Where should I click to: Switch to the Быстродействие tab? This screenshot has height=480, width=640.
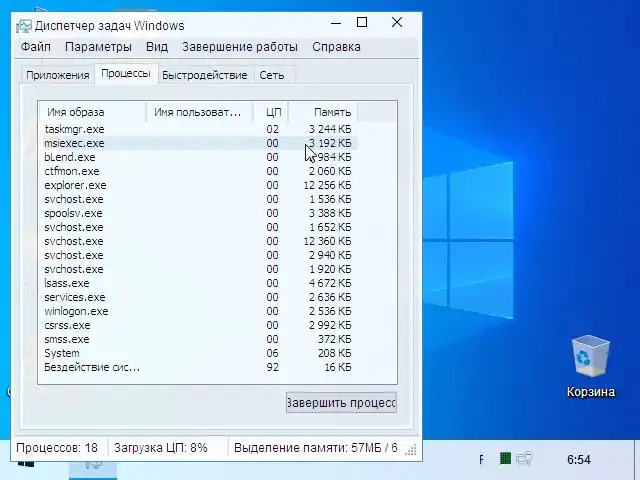[x=204, y=75]
